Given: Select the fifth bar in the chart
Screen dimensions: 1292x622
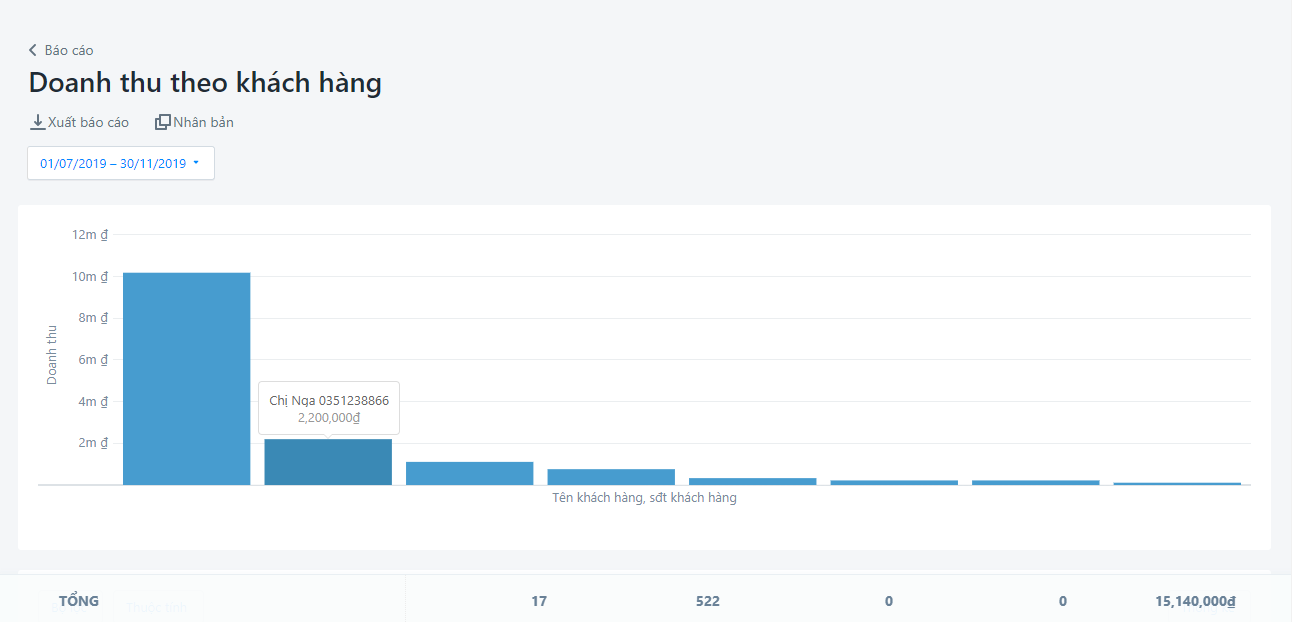Looking at the screenshot, I should click(752, 481).
